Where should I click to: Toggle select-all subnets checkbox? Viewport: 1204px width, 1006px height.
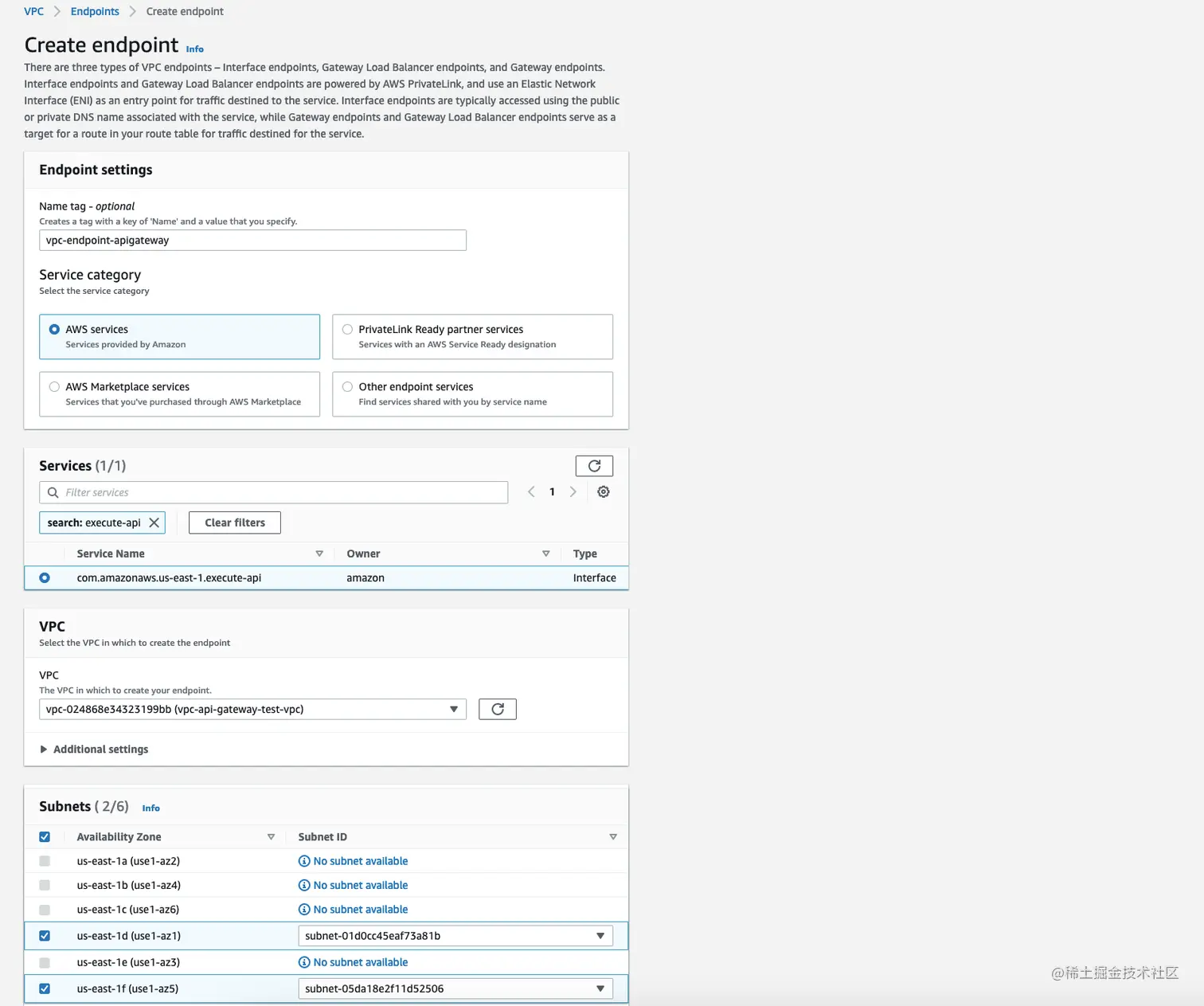(x=45, y=837)
